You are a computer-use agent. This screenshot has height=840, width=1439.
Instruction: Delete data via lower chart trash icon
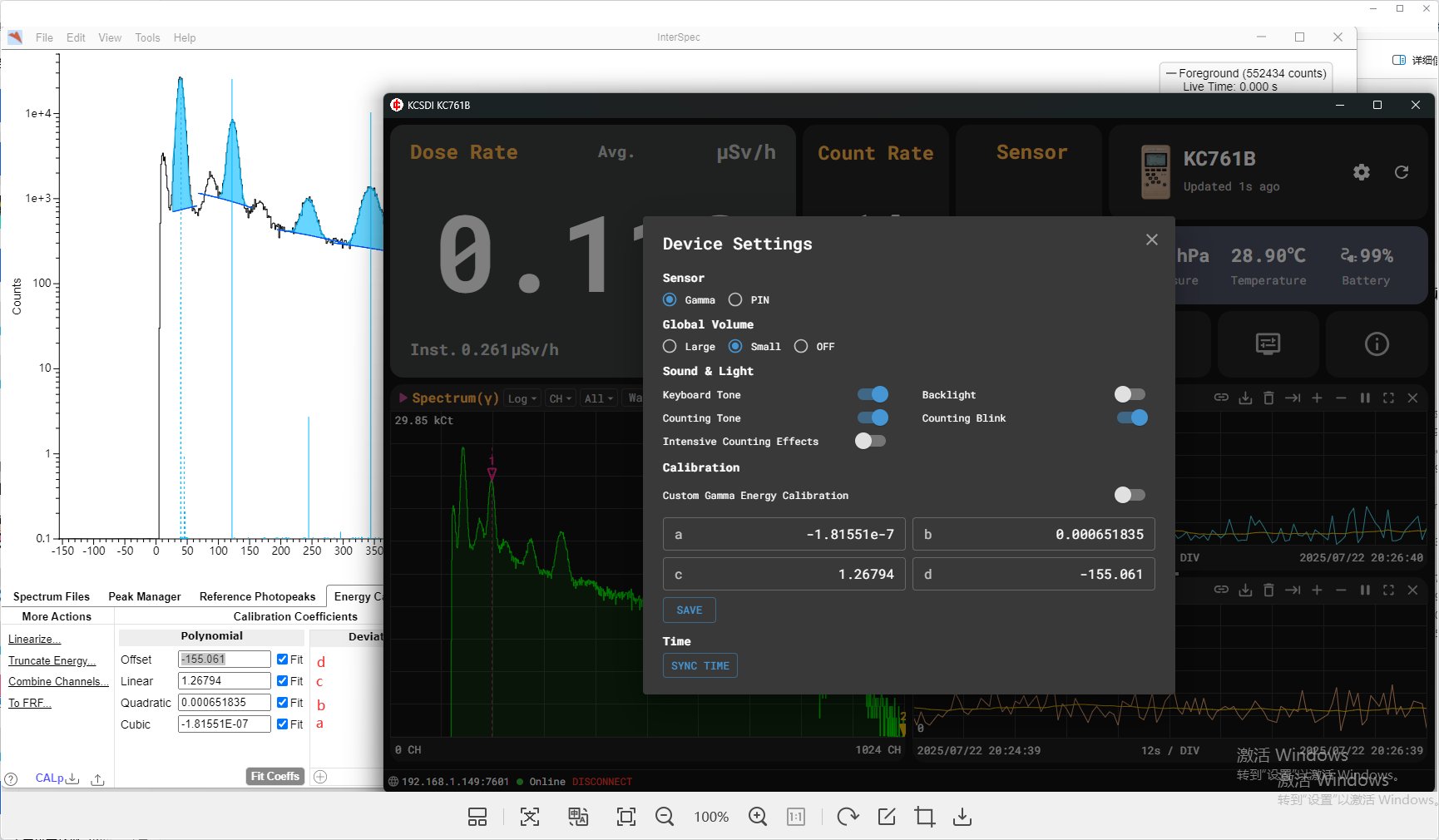coord(1268,589)
